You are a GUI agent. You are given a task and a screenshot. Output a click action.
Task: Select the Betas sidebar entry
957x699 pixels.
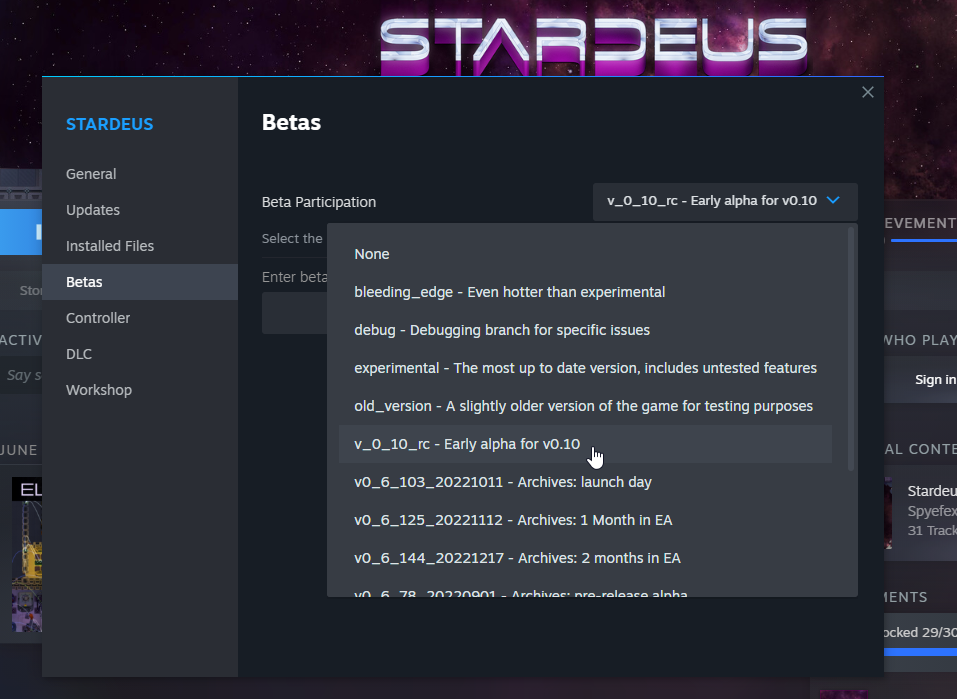click(x=83, y=281)
